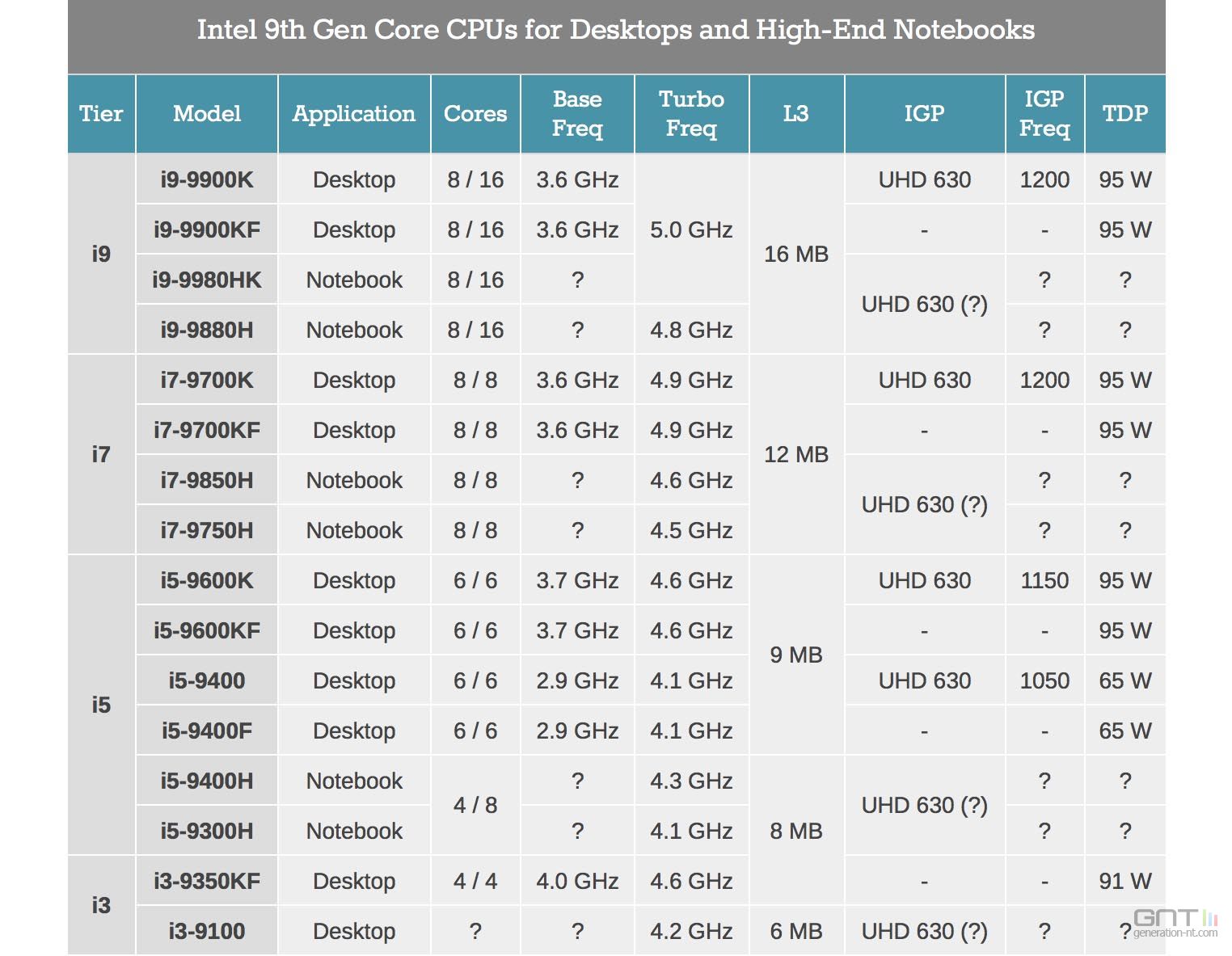Click the '1050' IGP frequency value
This screenshot has width=1232, height=956.
[1044, 680]
